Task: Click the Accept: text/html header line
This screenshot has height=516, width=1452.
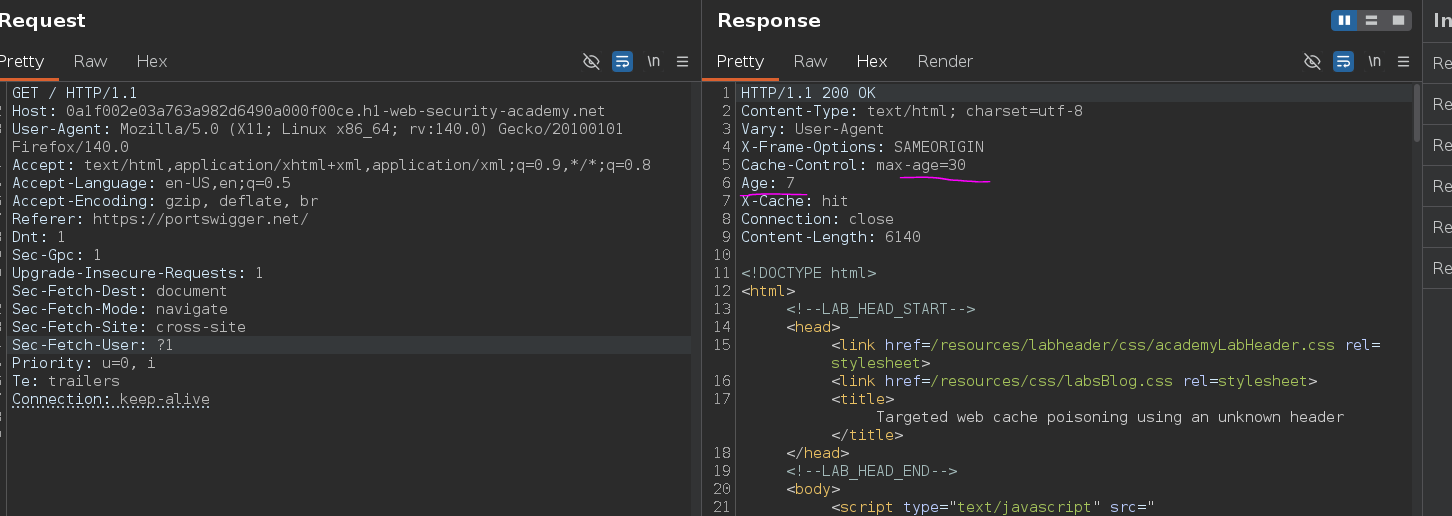Action: [x=331, y=165]
